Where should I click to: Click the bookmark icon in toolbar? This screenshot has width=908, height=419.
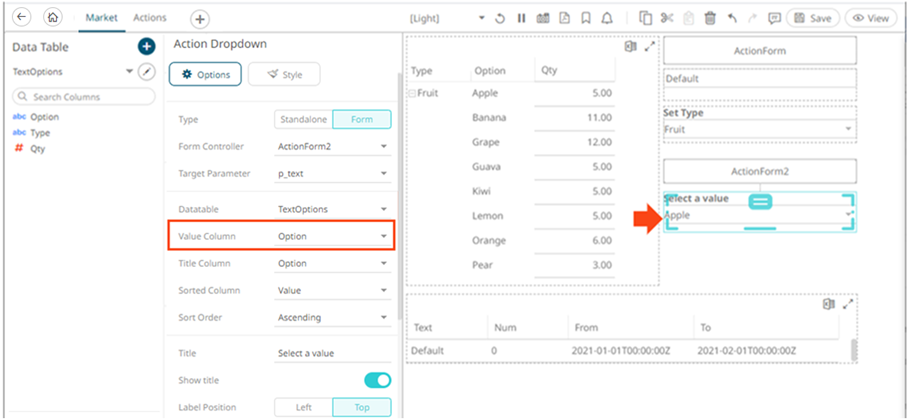coord(587,18)
